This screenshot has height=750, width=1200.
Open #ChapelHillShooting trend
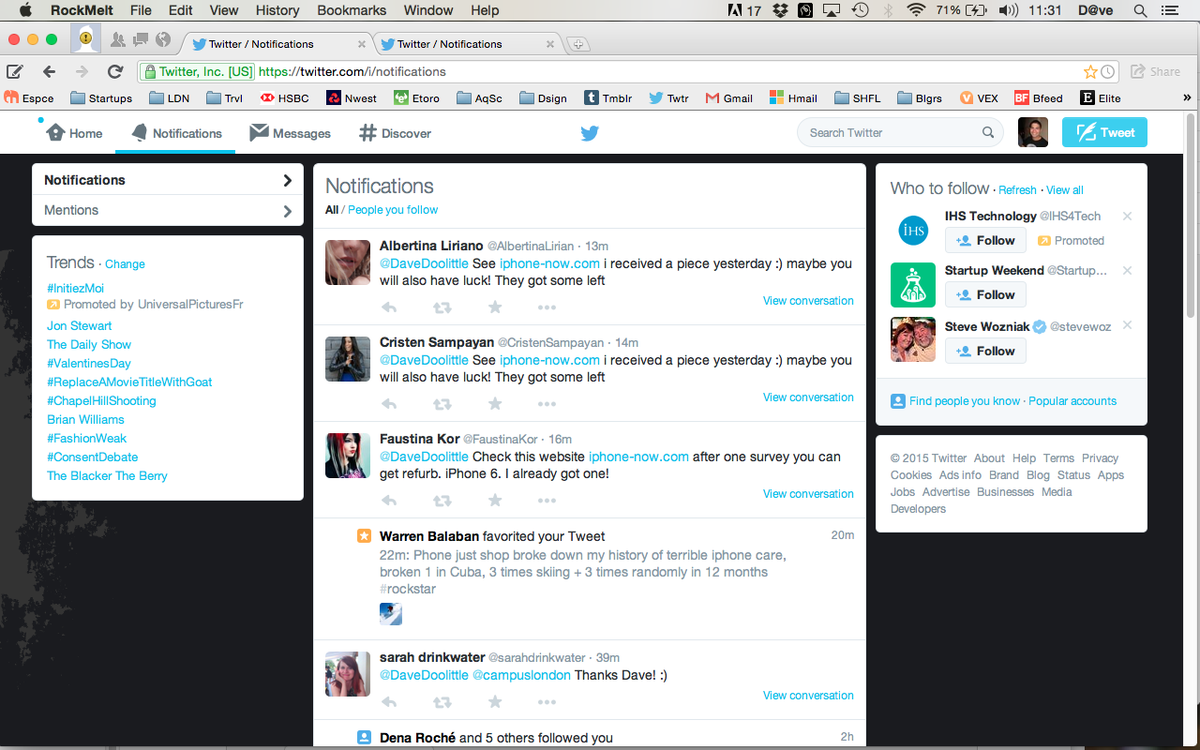pyautogui.click(x=101, y=401)
